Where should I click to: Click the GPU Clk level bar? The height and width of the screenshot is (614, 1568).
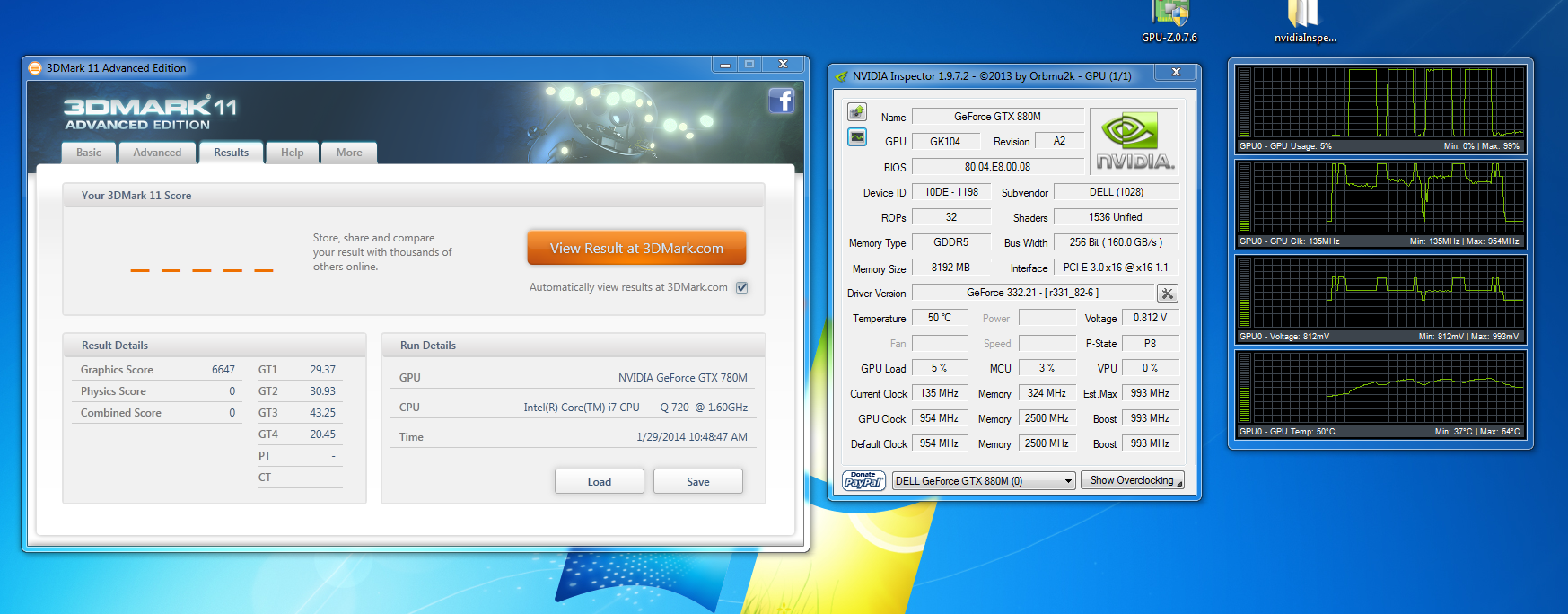1244,197
